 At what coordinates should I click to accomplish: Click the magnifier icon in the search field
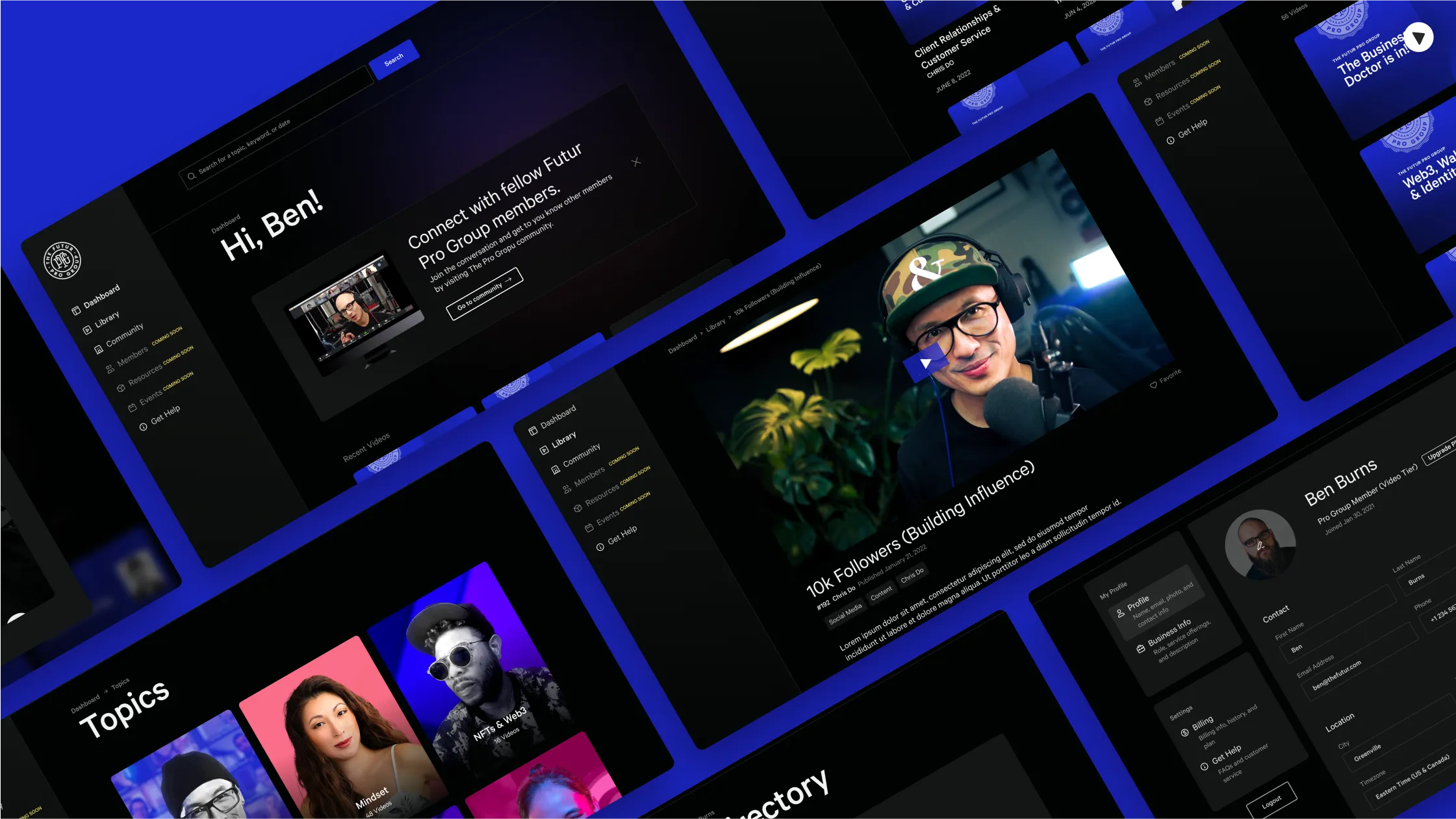(x=191, y=176)
